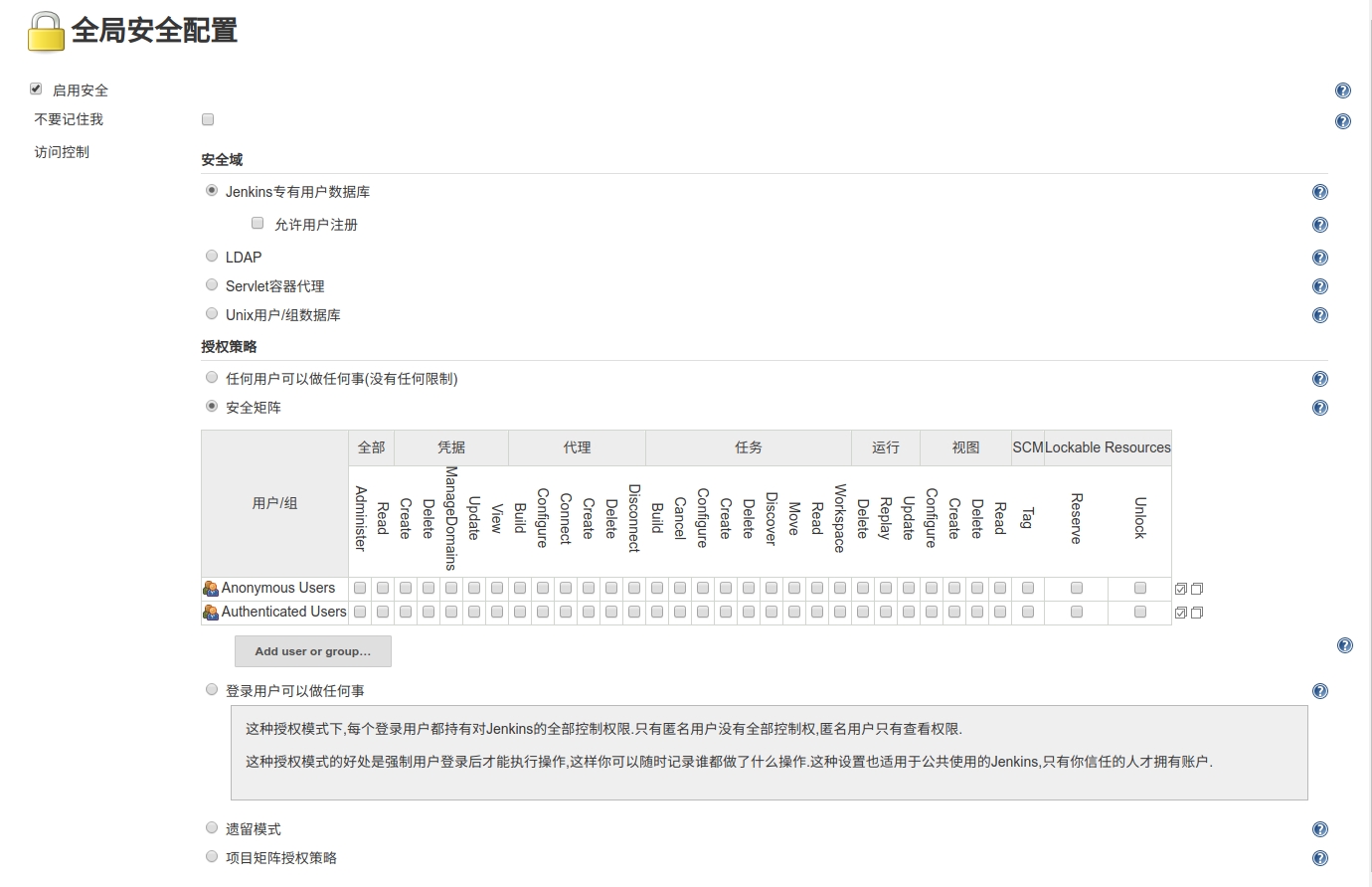Open the LDAP help icon

click(x=1320, y=258)
